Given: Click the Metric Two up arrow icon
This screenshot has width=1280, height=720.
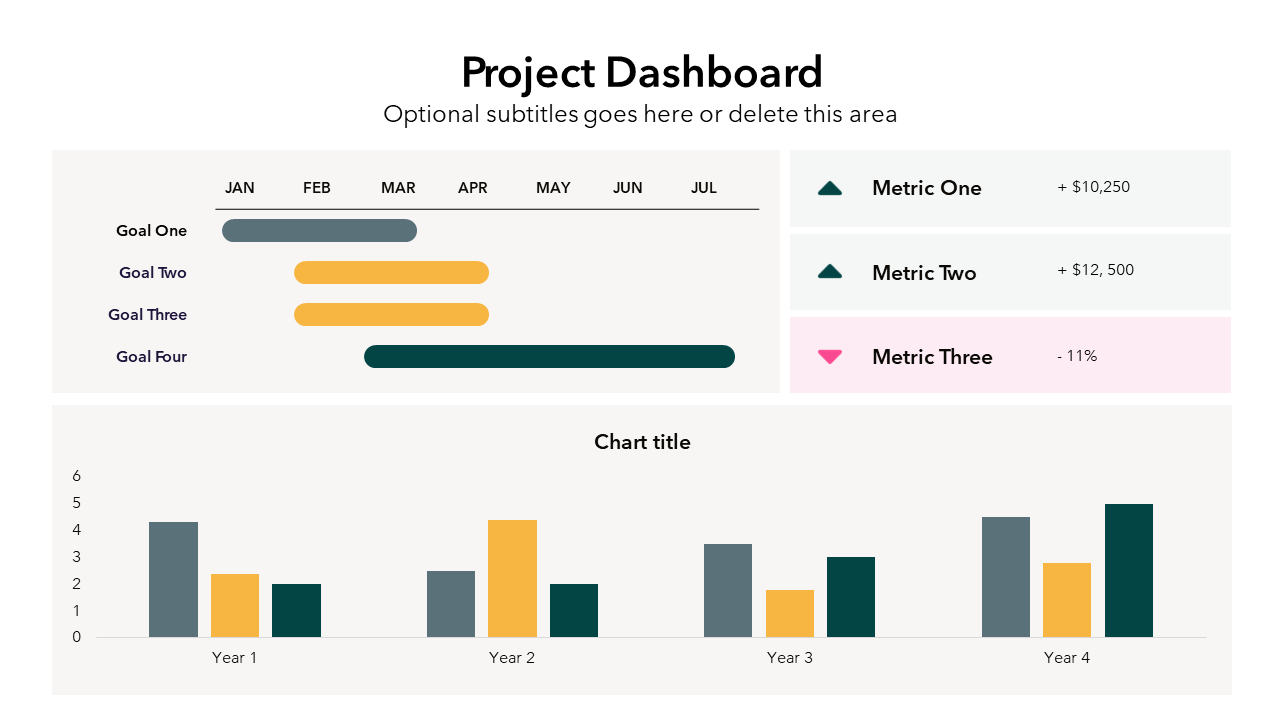Looking at the screenshot, I should [830, 271].
